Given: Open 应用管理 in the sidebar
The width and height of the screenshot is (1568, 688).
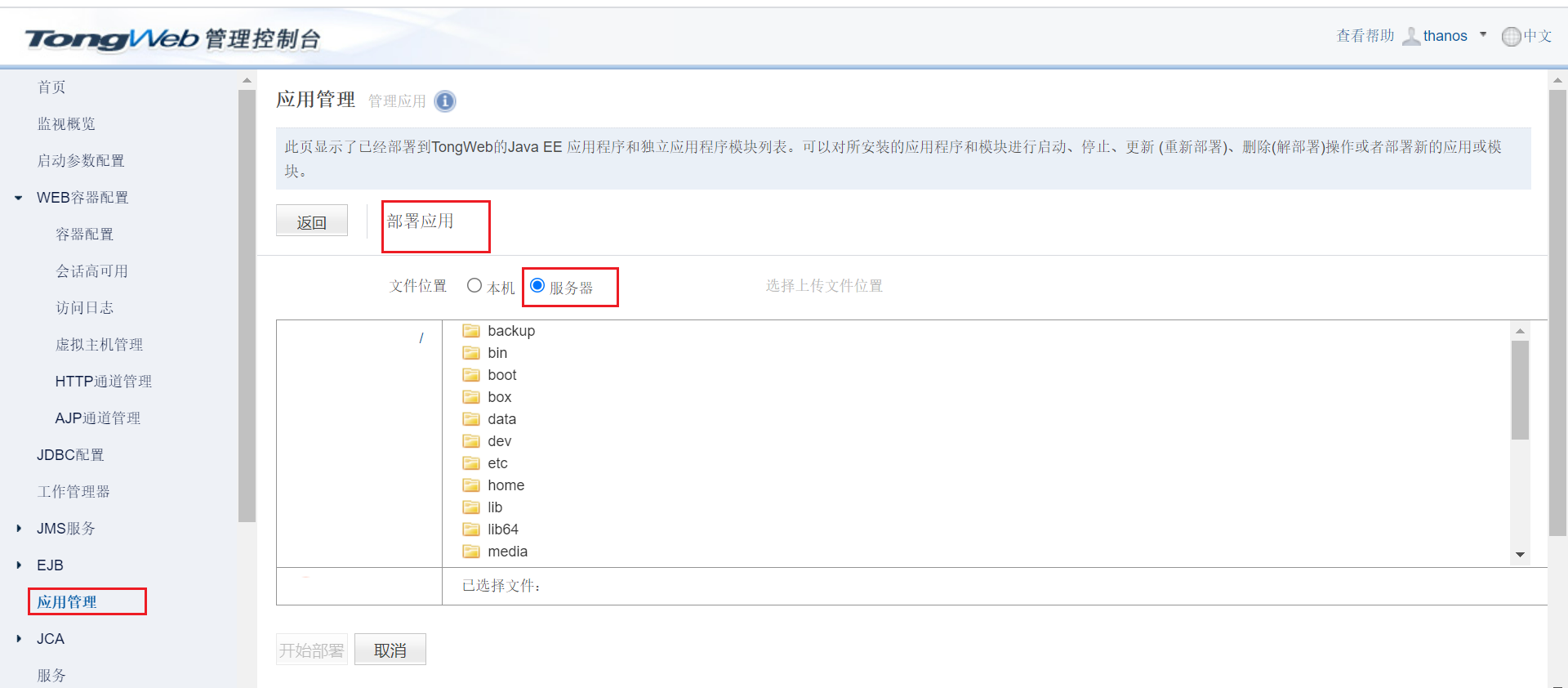Looking at the screenshot, I should [67, 602].
